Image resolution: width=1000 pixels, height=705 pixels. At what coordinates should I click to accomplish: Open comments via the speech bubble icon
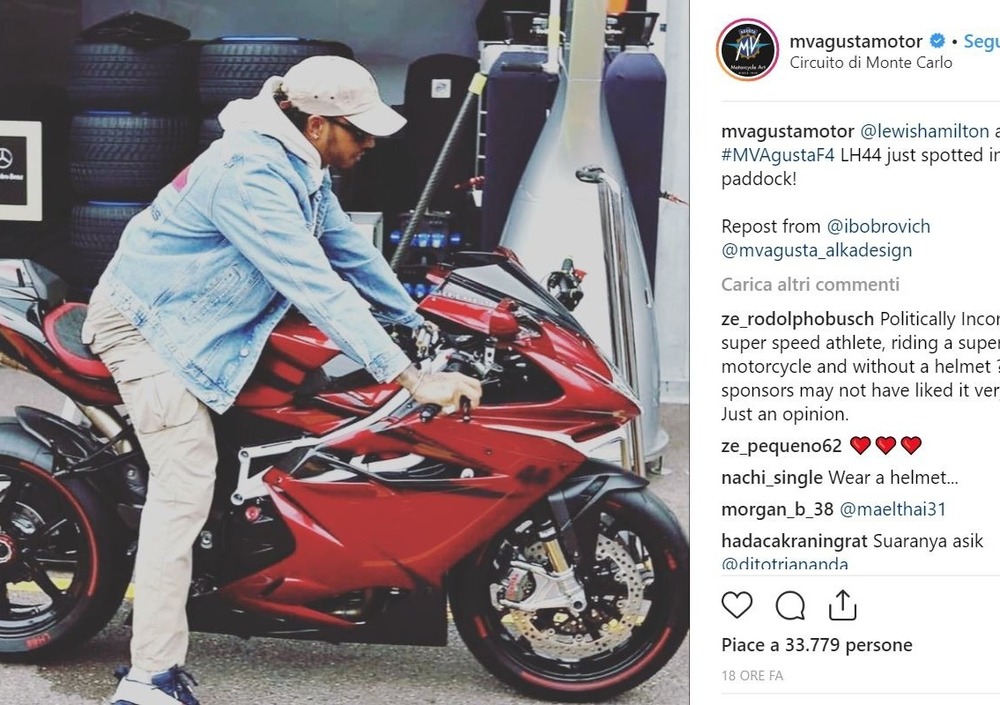(790, 605)
